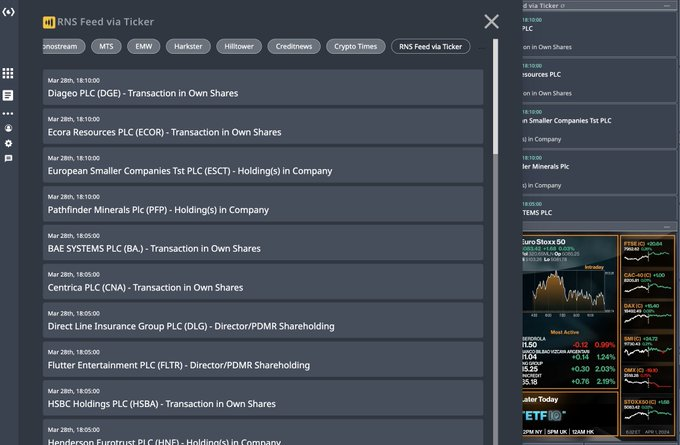This screenshot has height=445, width=680.
Task: Click the yellow RNS Feed channel icon
Action: 49,22
